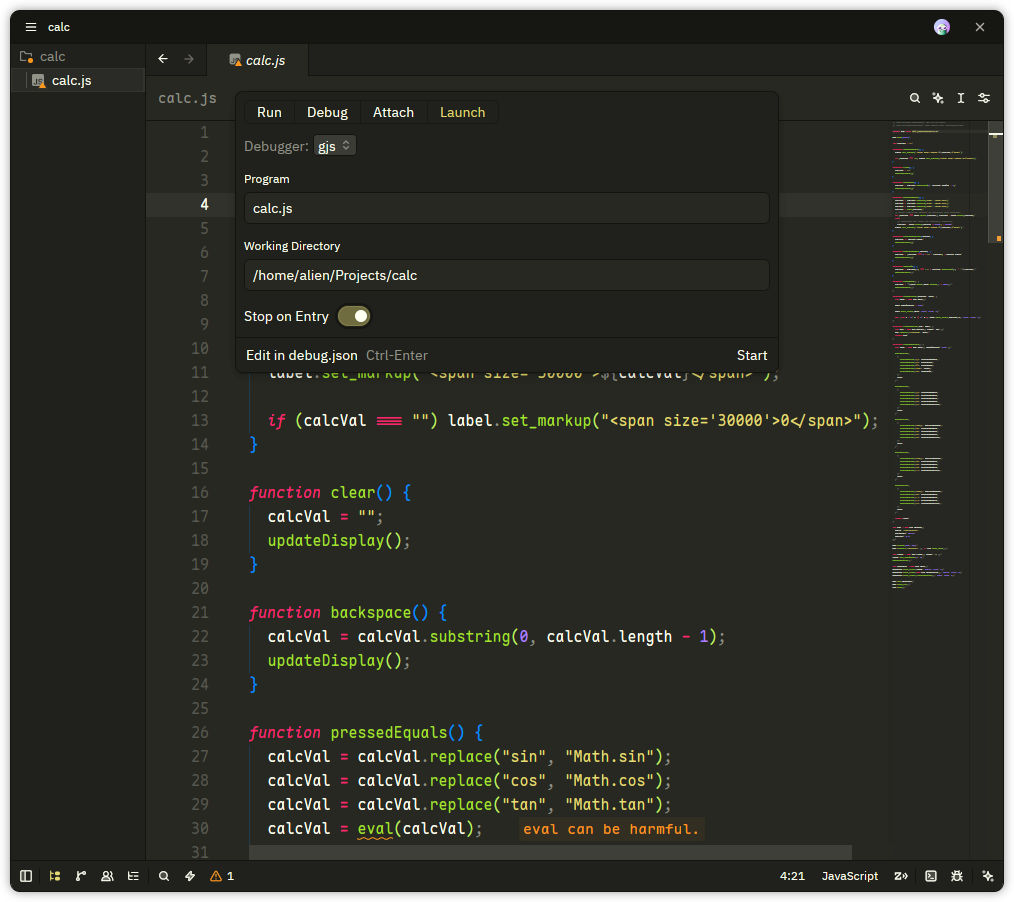This screenshot has width=1014, height=902.
Task: Switch to the Debug tab
Action: (327, 113)
